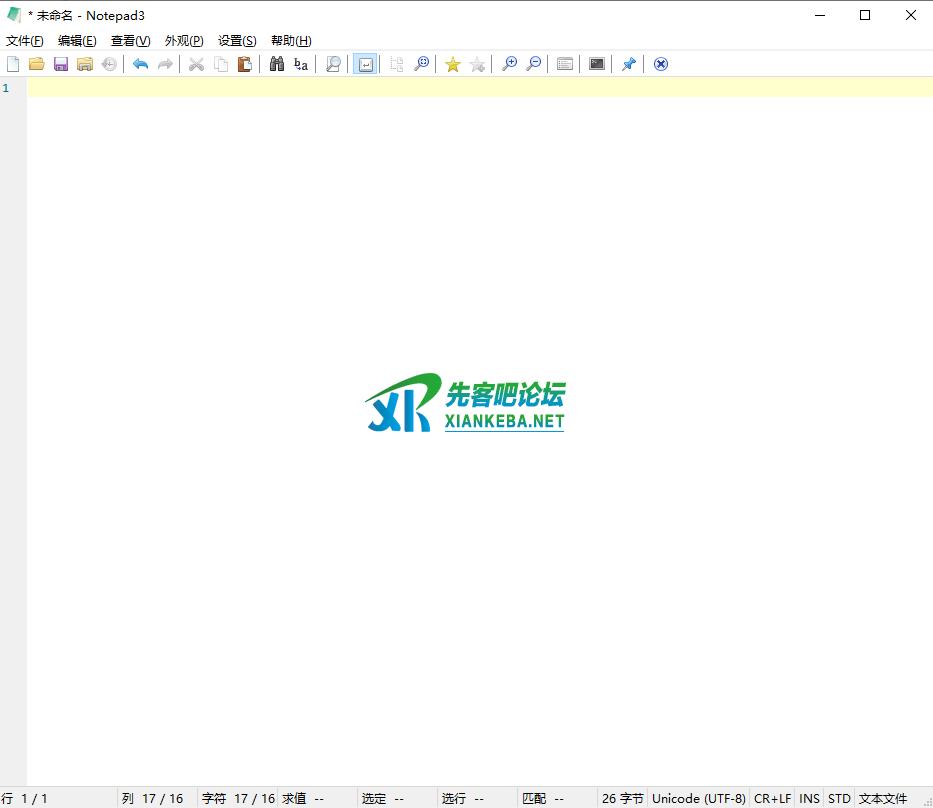The width and height of the screenshot is (933, 808).
Task: Click the STD indicator in status bar
Action: [x=839, y=798]
